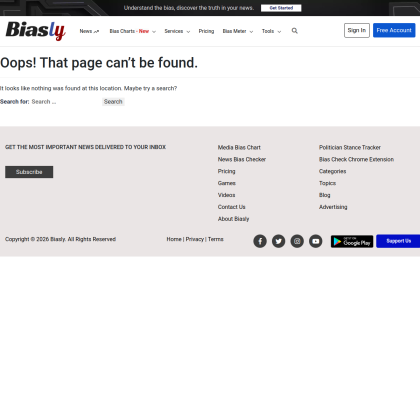Click the Free Account button
This screenshot has width=420, height=420.
tap(394, 30)
